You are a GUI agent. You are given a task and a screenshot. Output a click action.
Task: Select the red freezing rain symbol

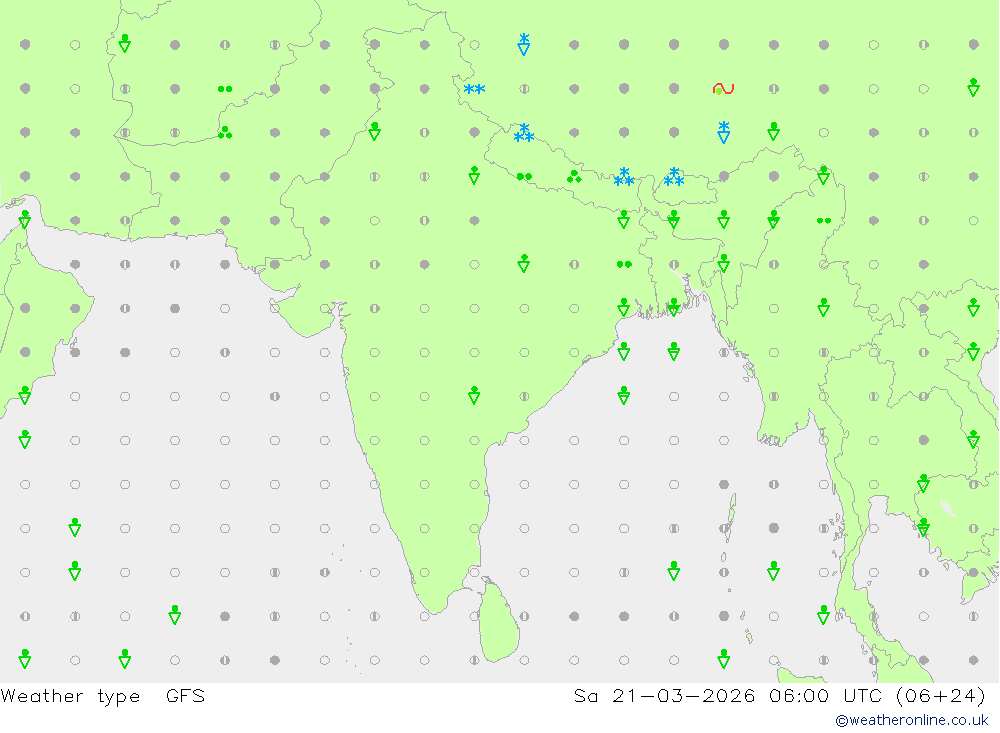723,89
